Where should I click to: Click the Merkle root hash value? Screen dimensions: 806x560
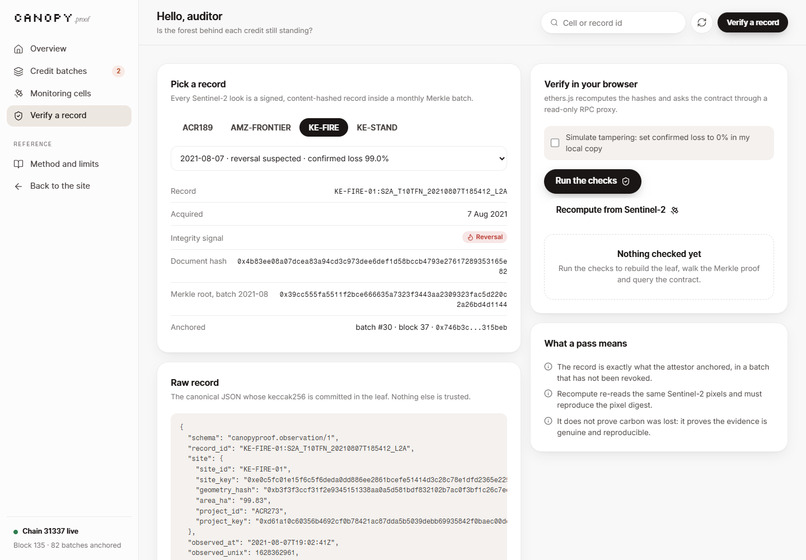[393, 299]
